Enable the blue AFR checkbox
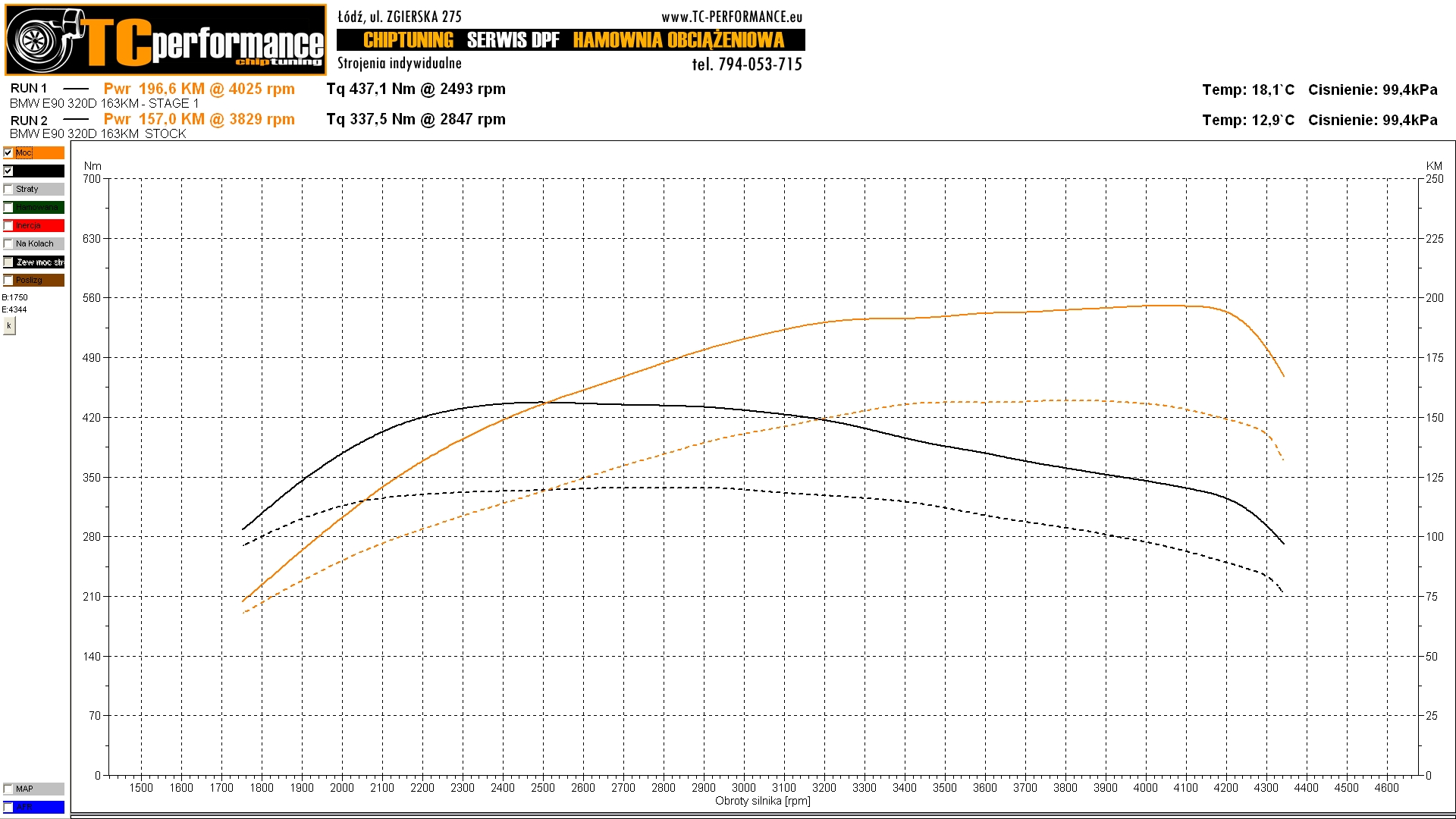Viewport: 1456px width, 819px height. click(8, 807)
